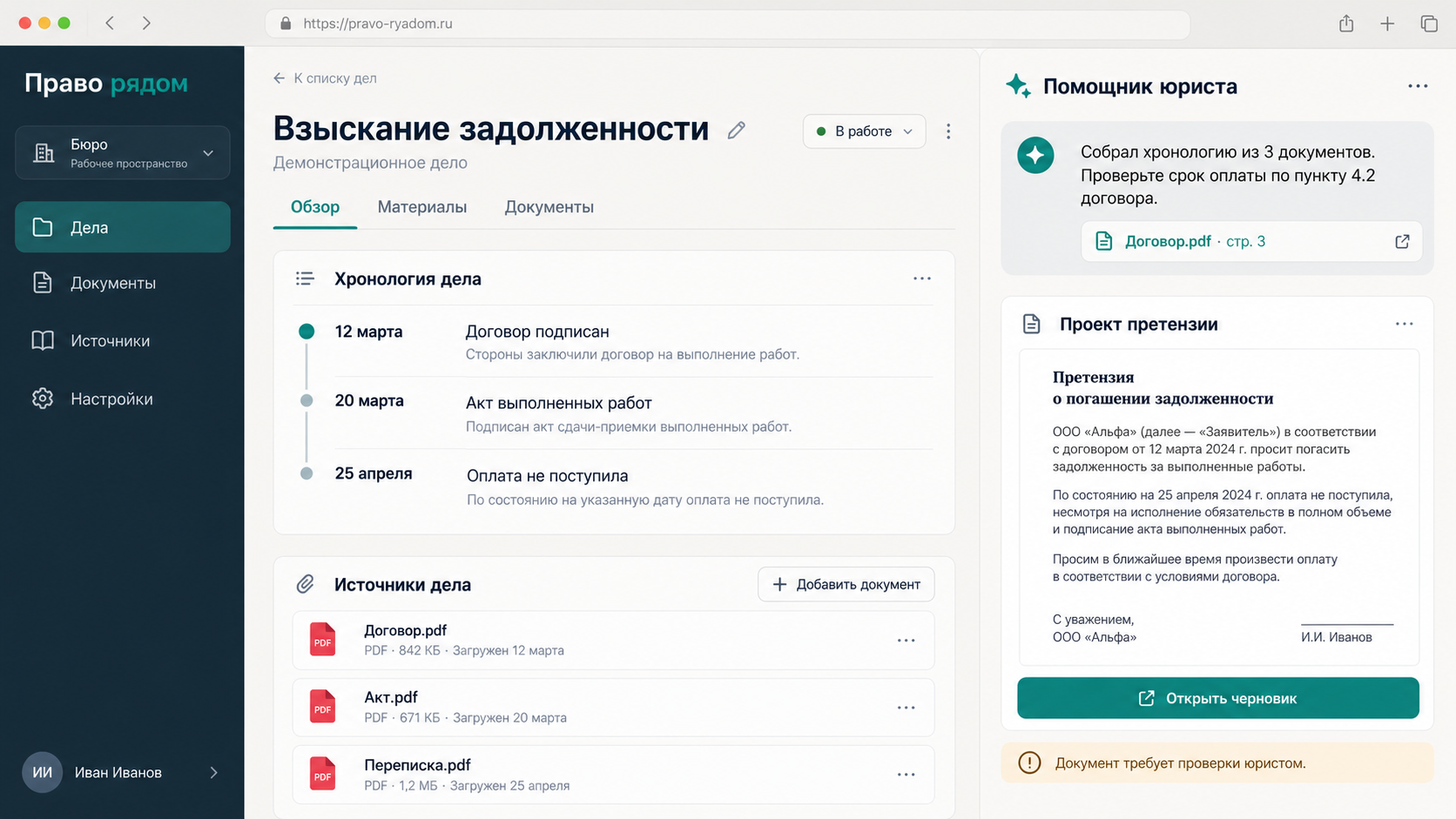Open options for Переписка.pdf row
The image size is (1456, 819).
pos(906,775)
